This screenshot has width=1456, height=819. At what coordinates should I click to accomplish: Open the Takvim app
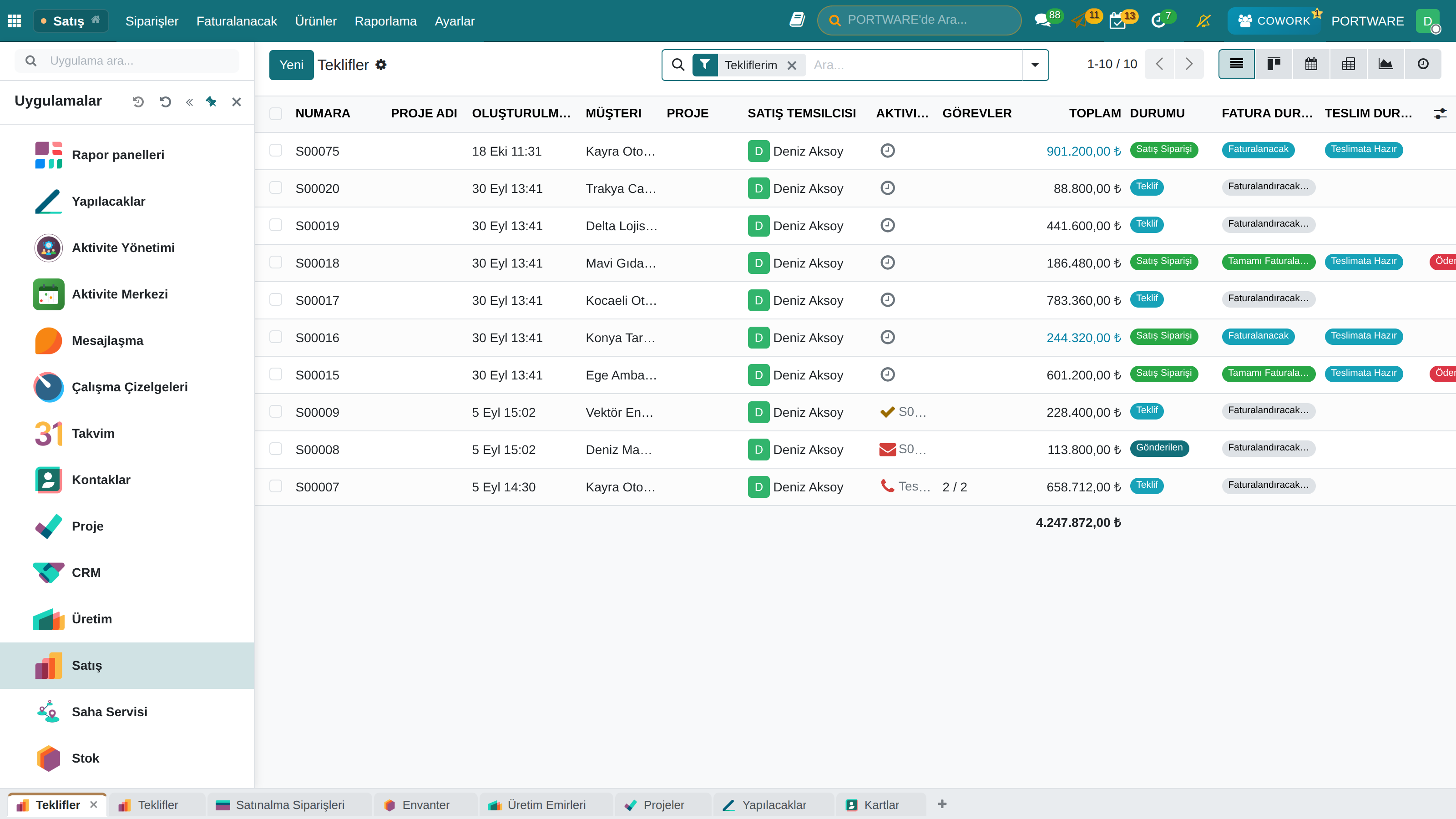coord(127,434)
